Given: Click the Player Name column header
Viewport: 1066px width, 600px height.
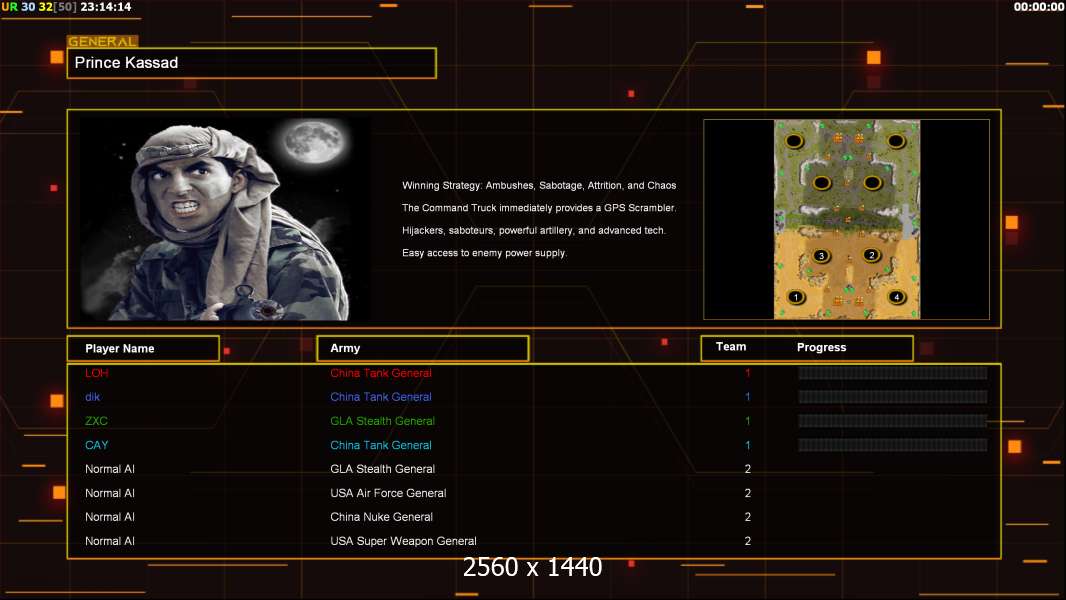Looking at the screenshot, I should click(x=143, y=349).
